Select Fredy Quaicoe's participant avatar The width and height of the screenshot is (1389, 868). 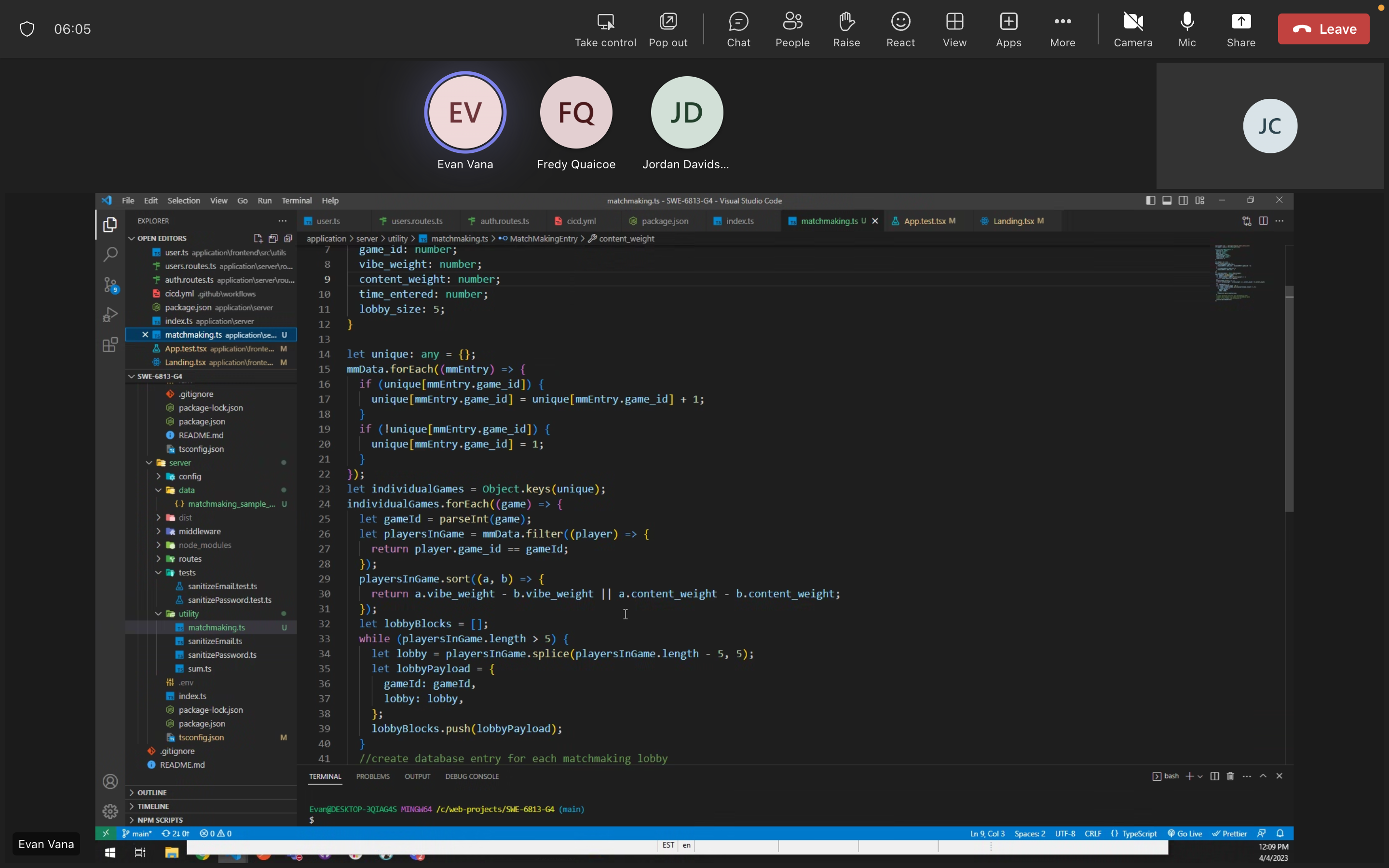point(576,112)
